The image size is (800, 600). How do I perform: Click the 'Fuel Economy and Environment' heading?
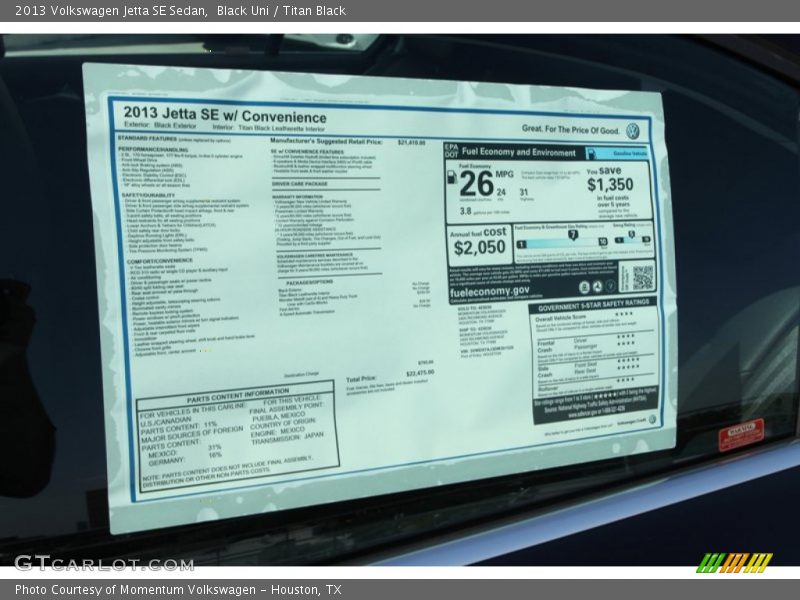pyautogui.click(x=518, y=152)
